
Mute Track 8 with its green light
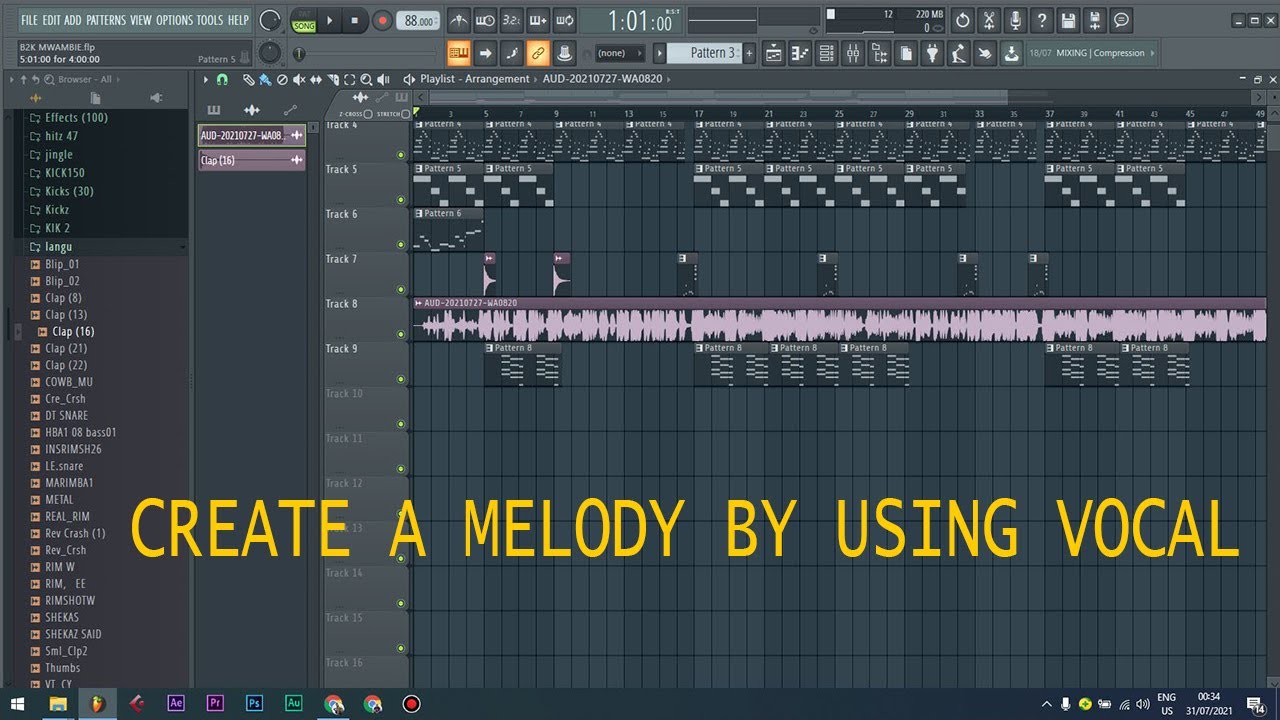pyautogui.click(x=401, y=335)
